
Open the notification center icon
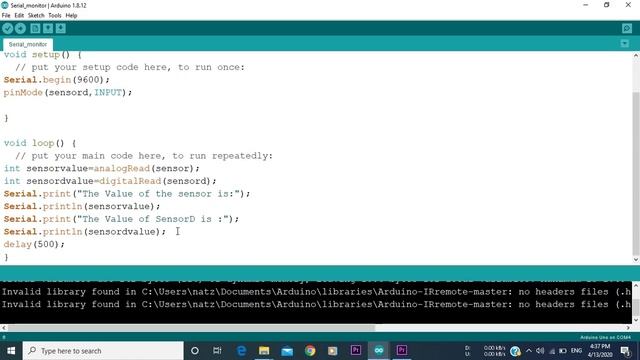coord(625,351)
